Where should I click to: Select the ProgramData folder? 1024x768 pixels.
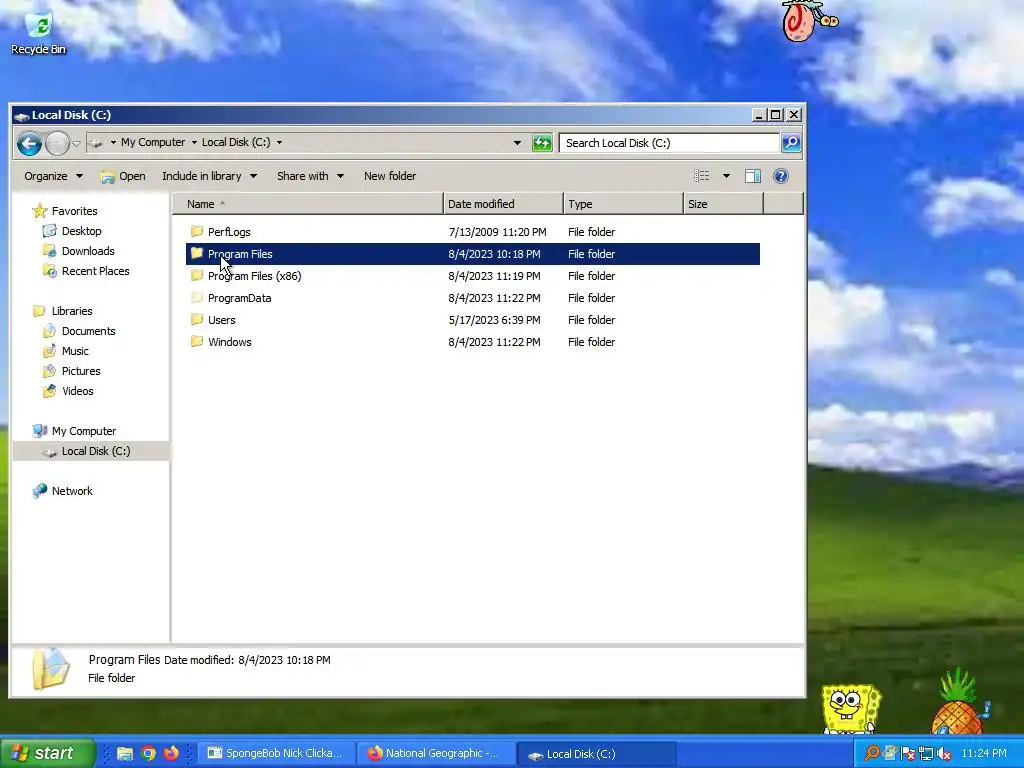[239, 298]
